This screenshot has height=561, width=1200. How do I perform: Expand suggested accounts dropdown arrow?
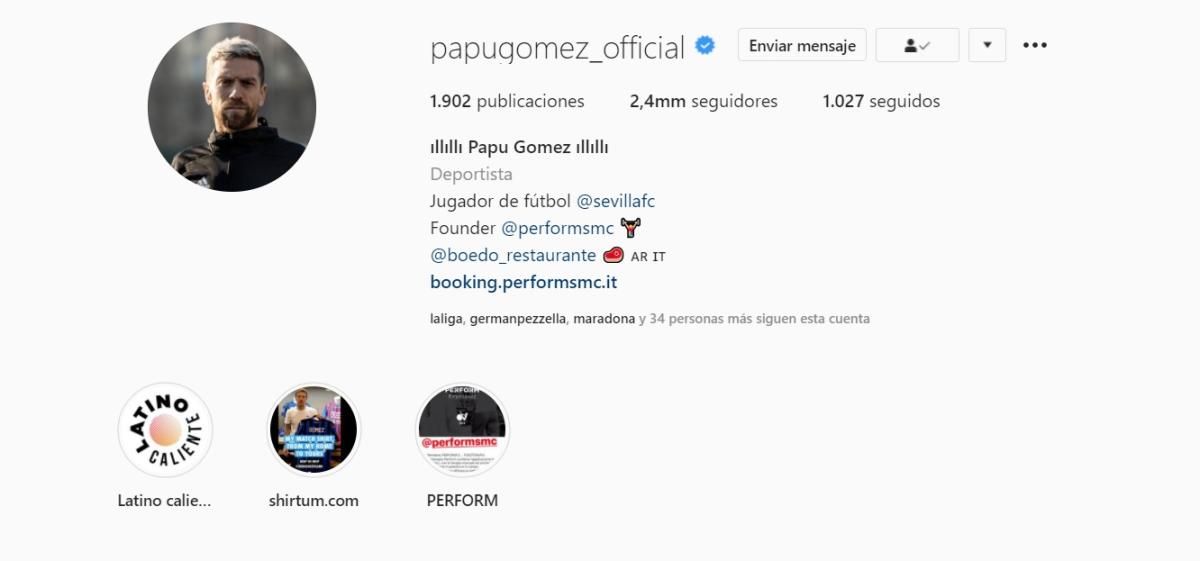(987, 45)
